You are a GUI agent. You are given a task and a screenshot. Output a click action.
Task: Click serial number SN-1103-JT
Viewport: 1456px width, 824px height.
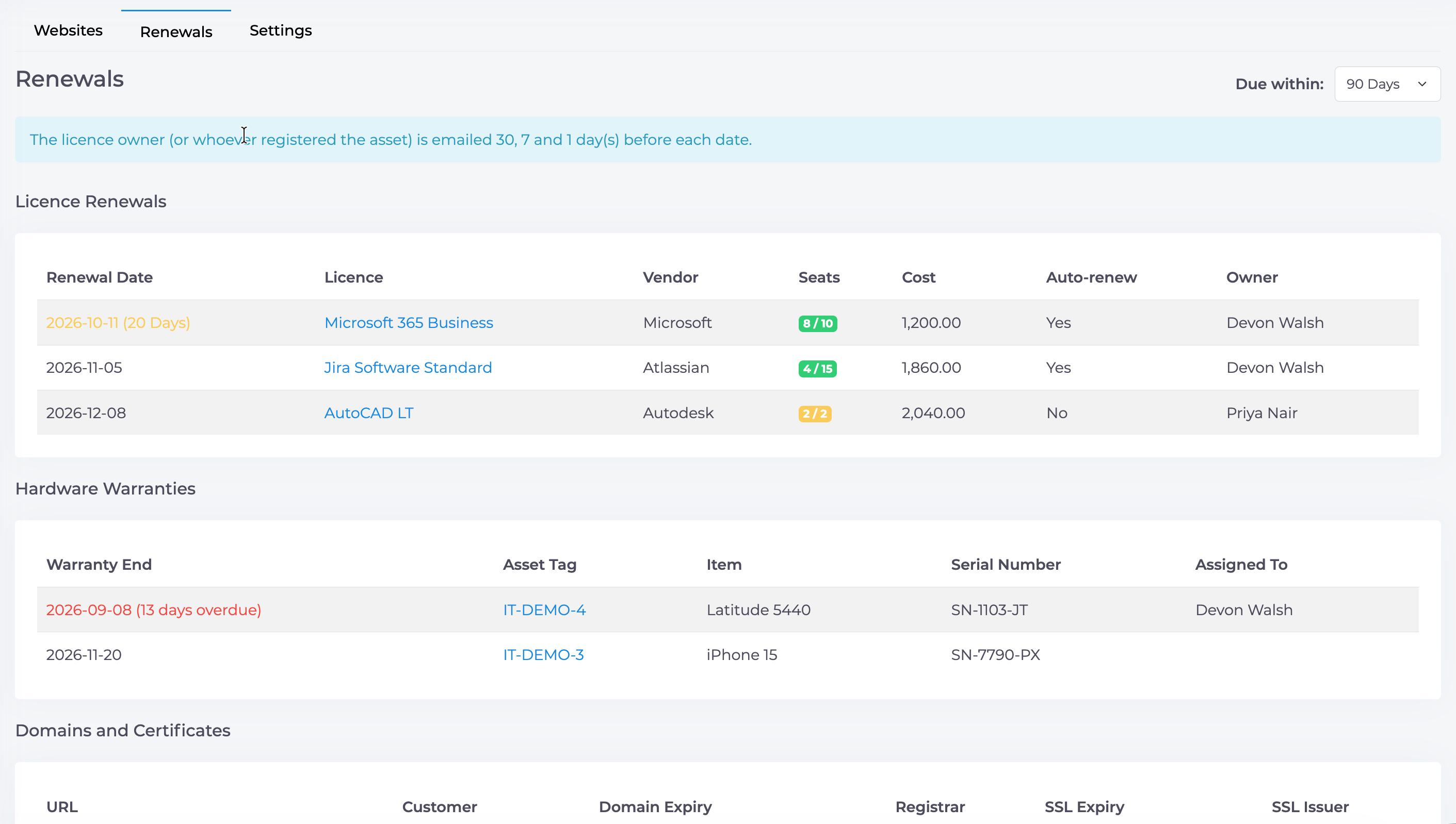coord(990,610)
